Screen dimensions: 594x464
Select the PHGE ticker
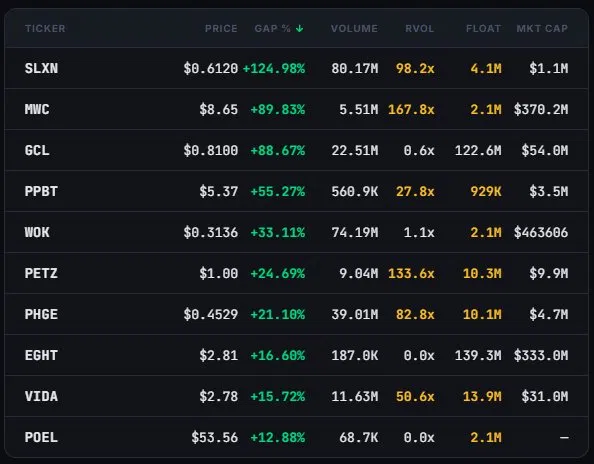(x=41, y=314)
